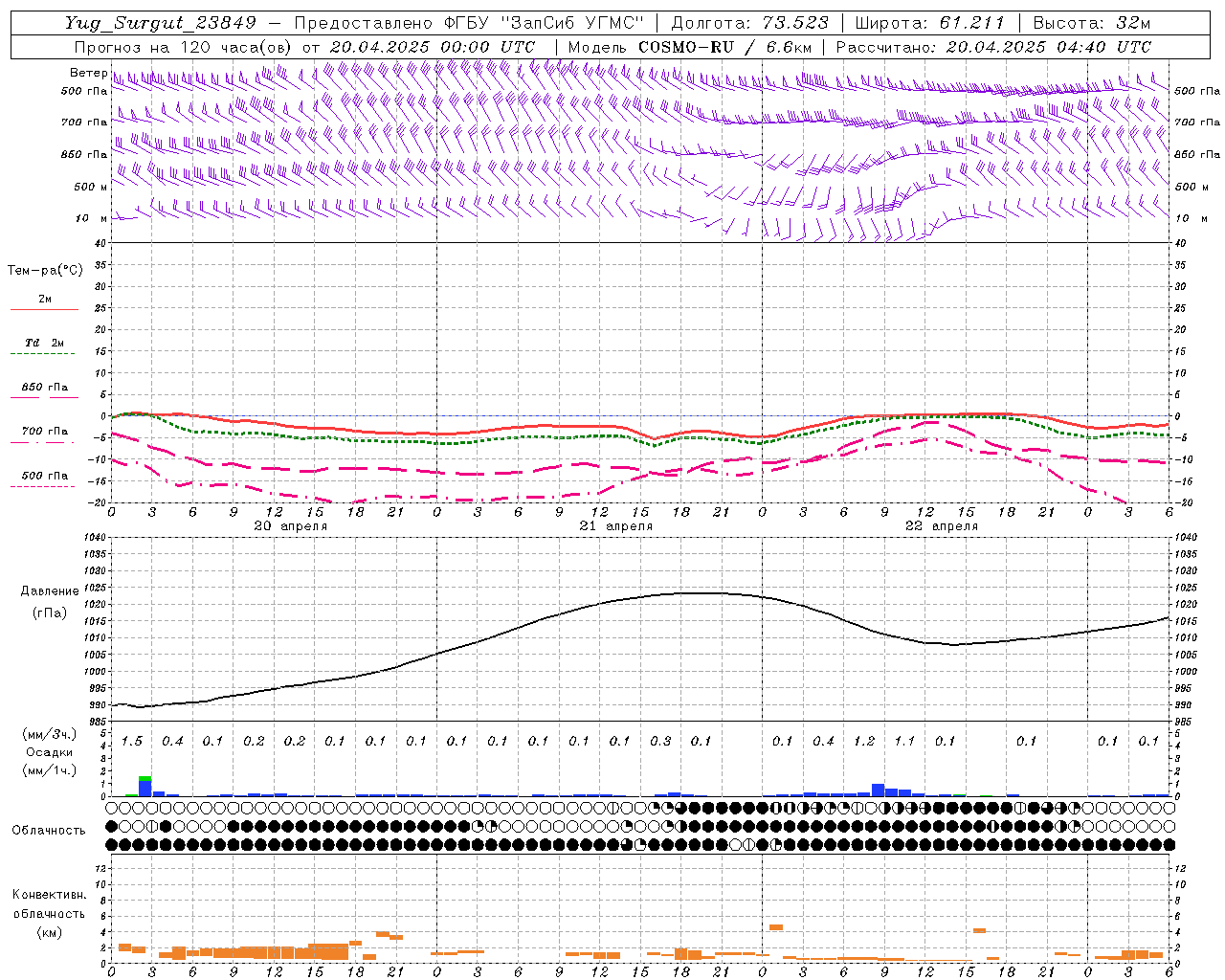This screenshot has height=980, width=1225.
Task: Click the 'Высота: 32м' elevation text
Action: click(1092, 23)
